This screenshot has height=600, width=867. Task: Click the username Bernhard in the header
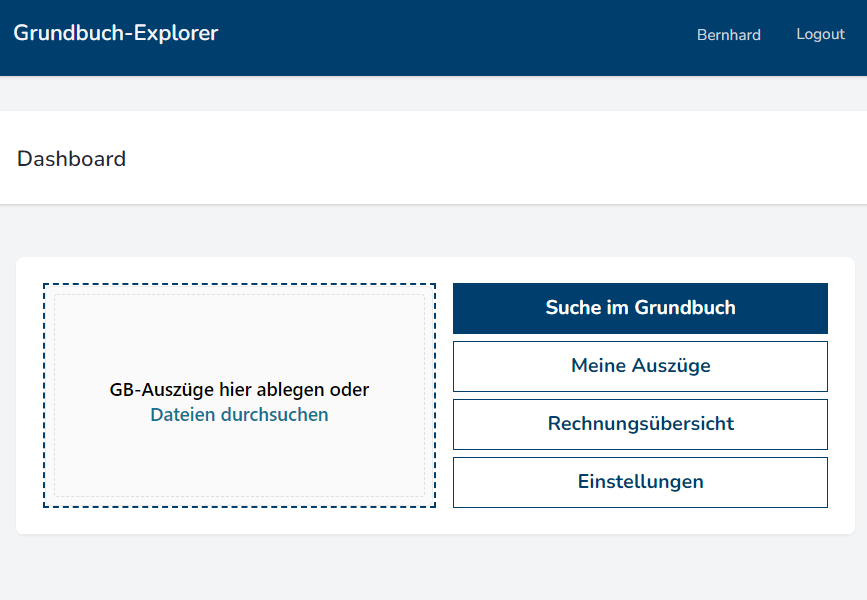729,35
